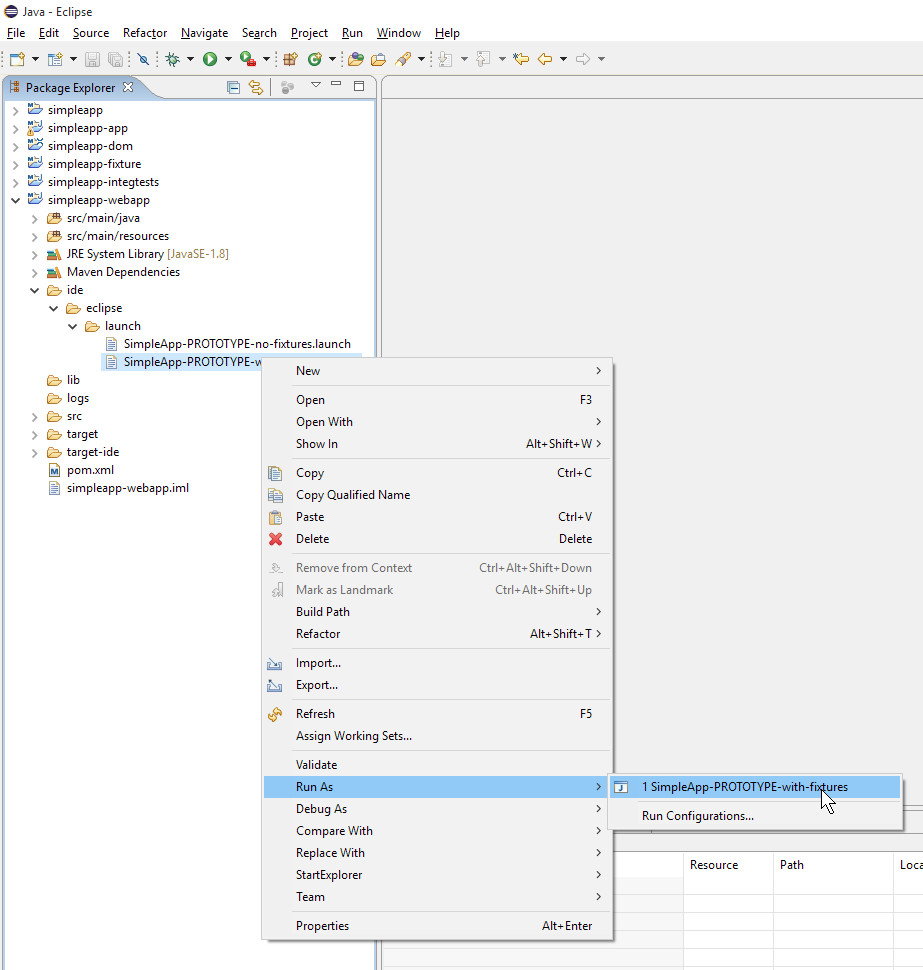Click the Save All toolbar icon
Viewport: 923px width, 970px height.
tap(115, 59)
